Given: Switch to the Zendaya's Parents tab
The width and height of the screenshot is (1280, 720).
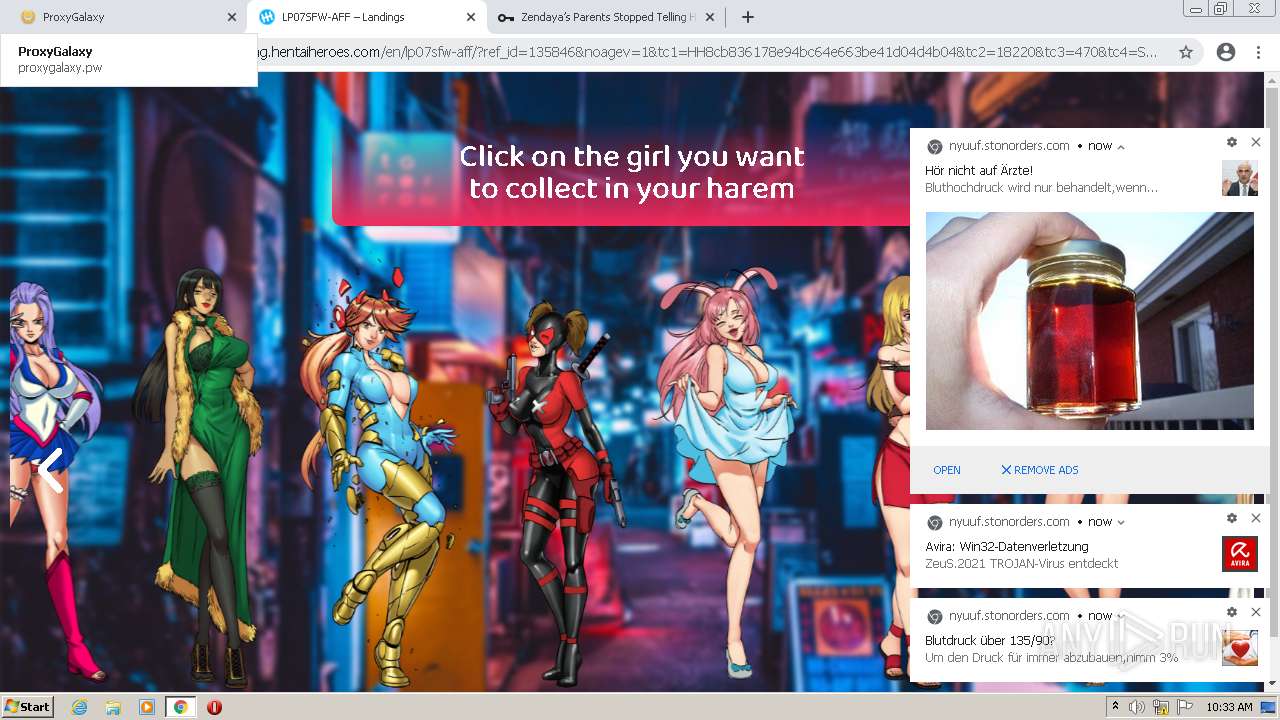Looking at the screenshot, I should coord(606,17).
